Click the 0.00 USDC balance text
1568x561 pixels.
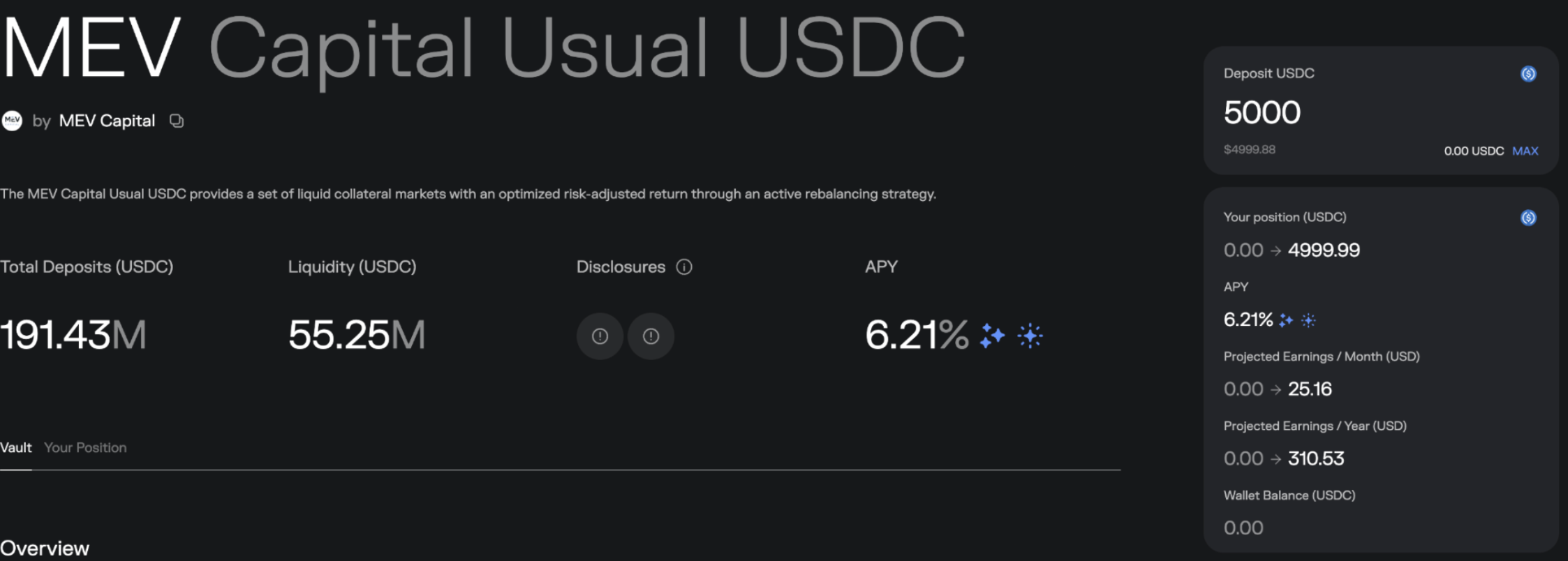(x=1474, y=151)
